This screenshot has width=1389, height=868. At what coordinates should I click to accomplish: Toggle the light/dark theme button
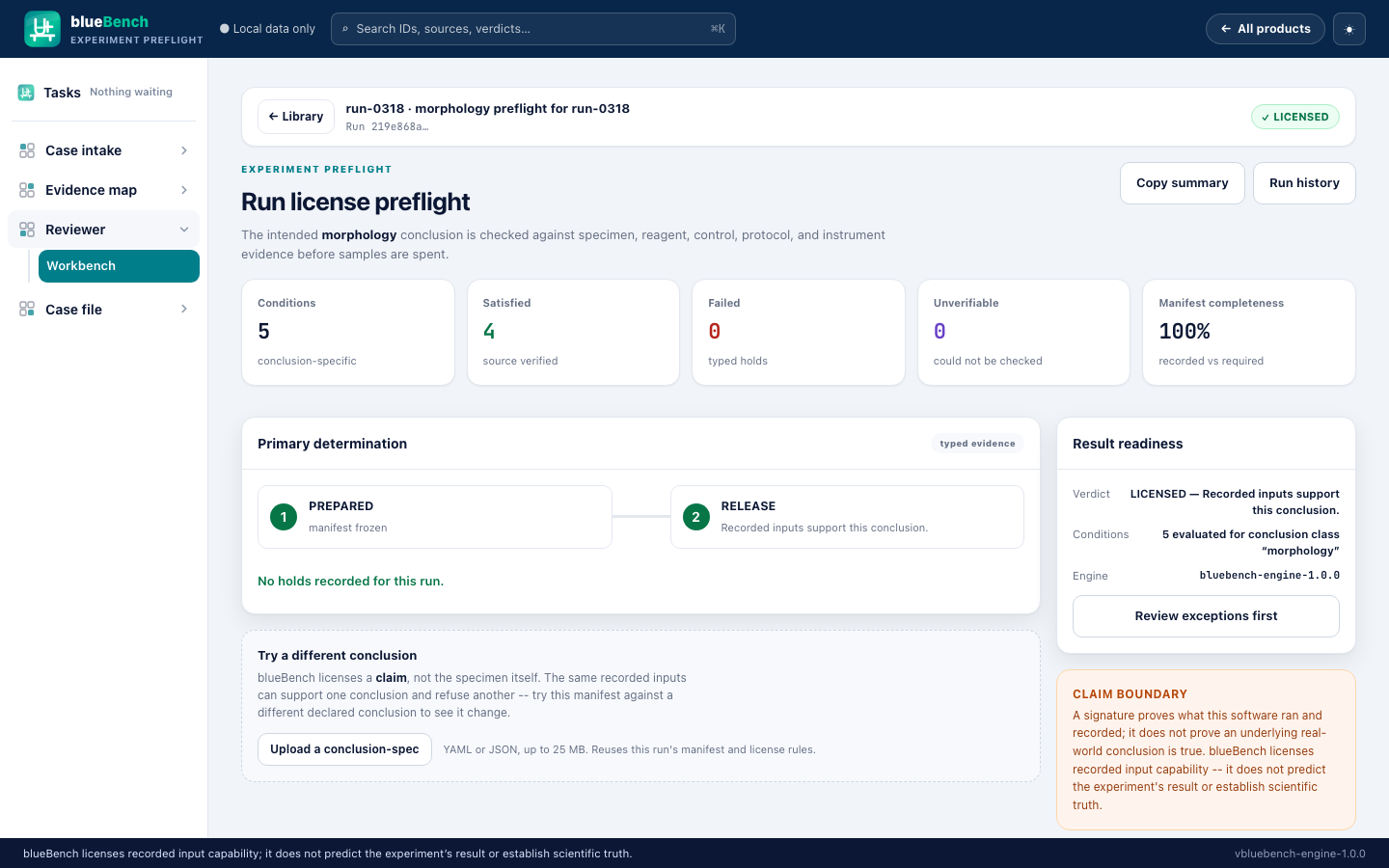1349,29
